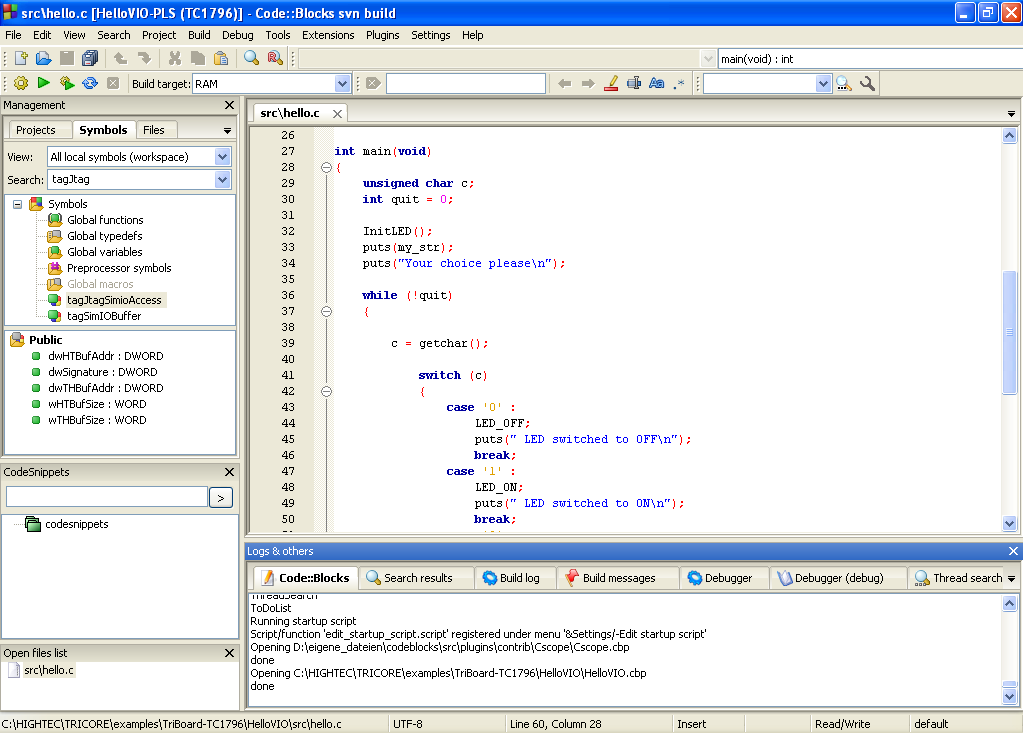Click the CodeSnippets search arrow button
Viewport: 1023px width, 733px height.
click(x=221, y=496)
